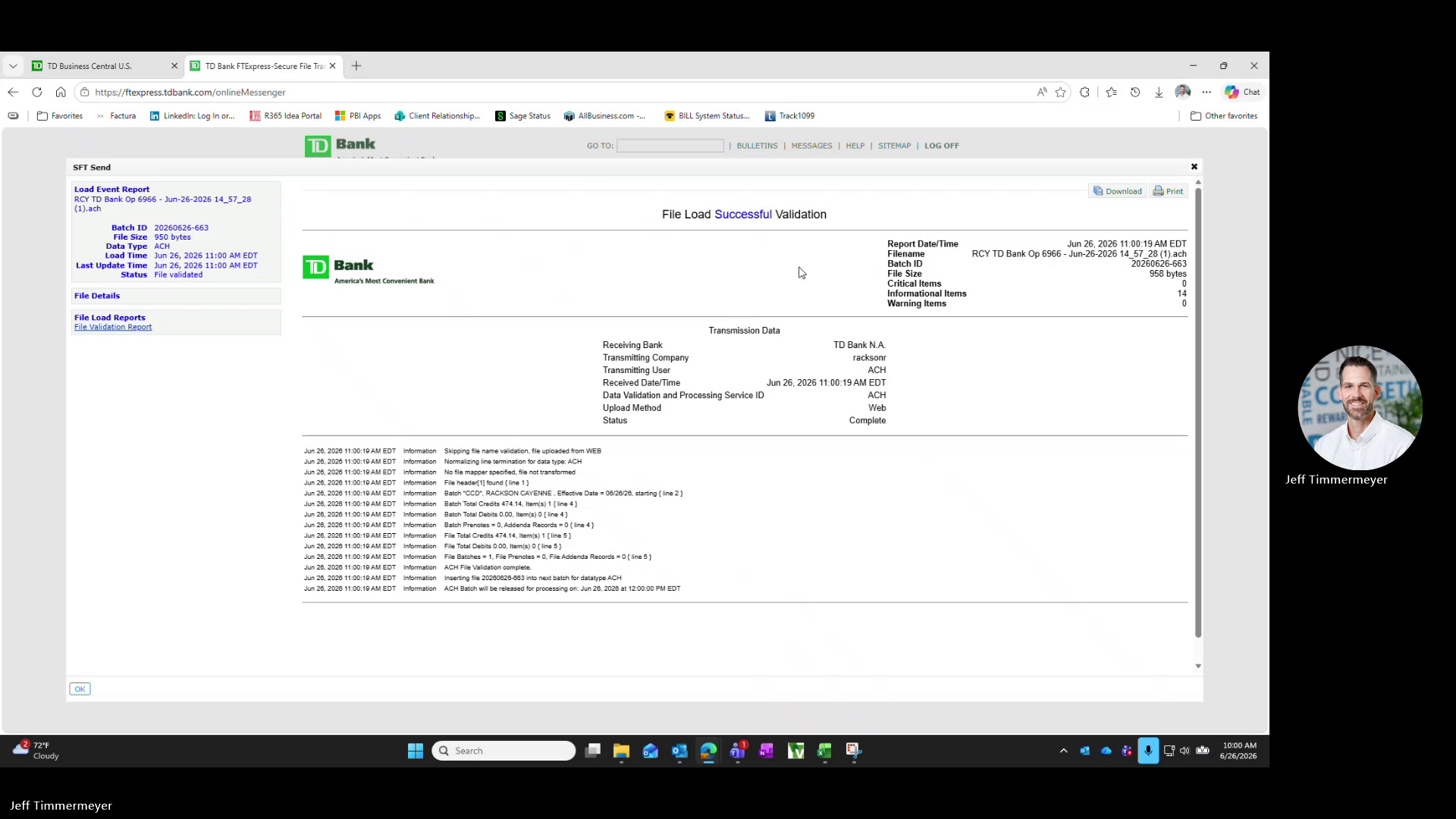
Task: Open the browser profile avatar
Action: 1182,92
